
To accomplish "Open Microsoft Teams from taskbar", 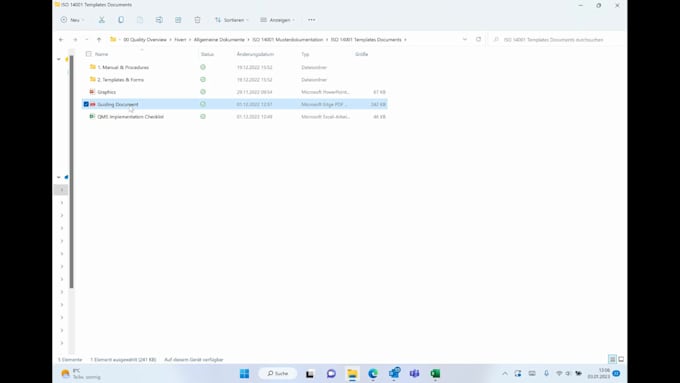I will click(x=415, y=373).
